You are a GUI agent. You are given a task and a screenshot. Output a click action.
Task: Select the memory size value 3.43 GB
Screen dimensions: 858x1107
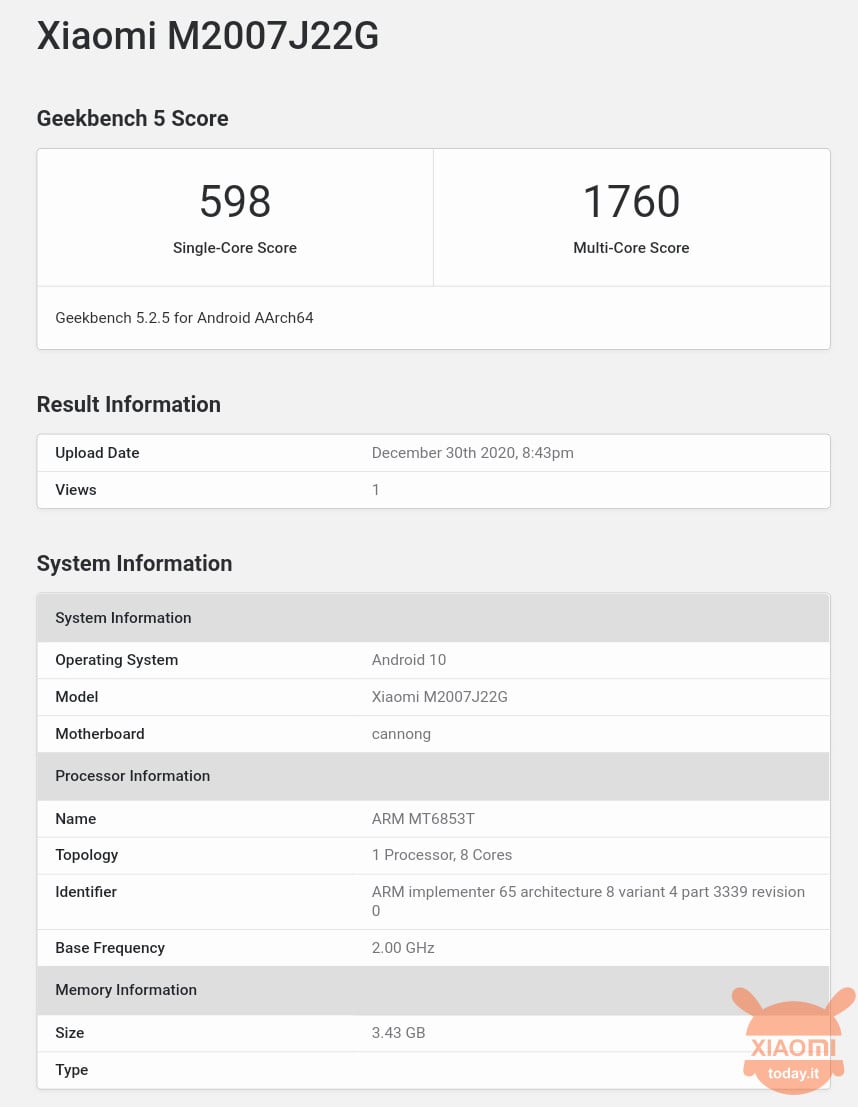[x=398, y=1032]
